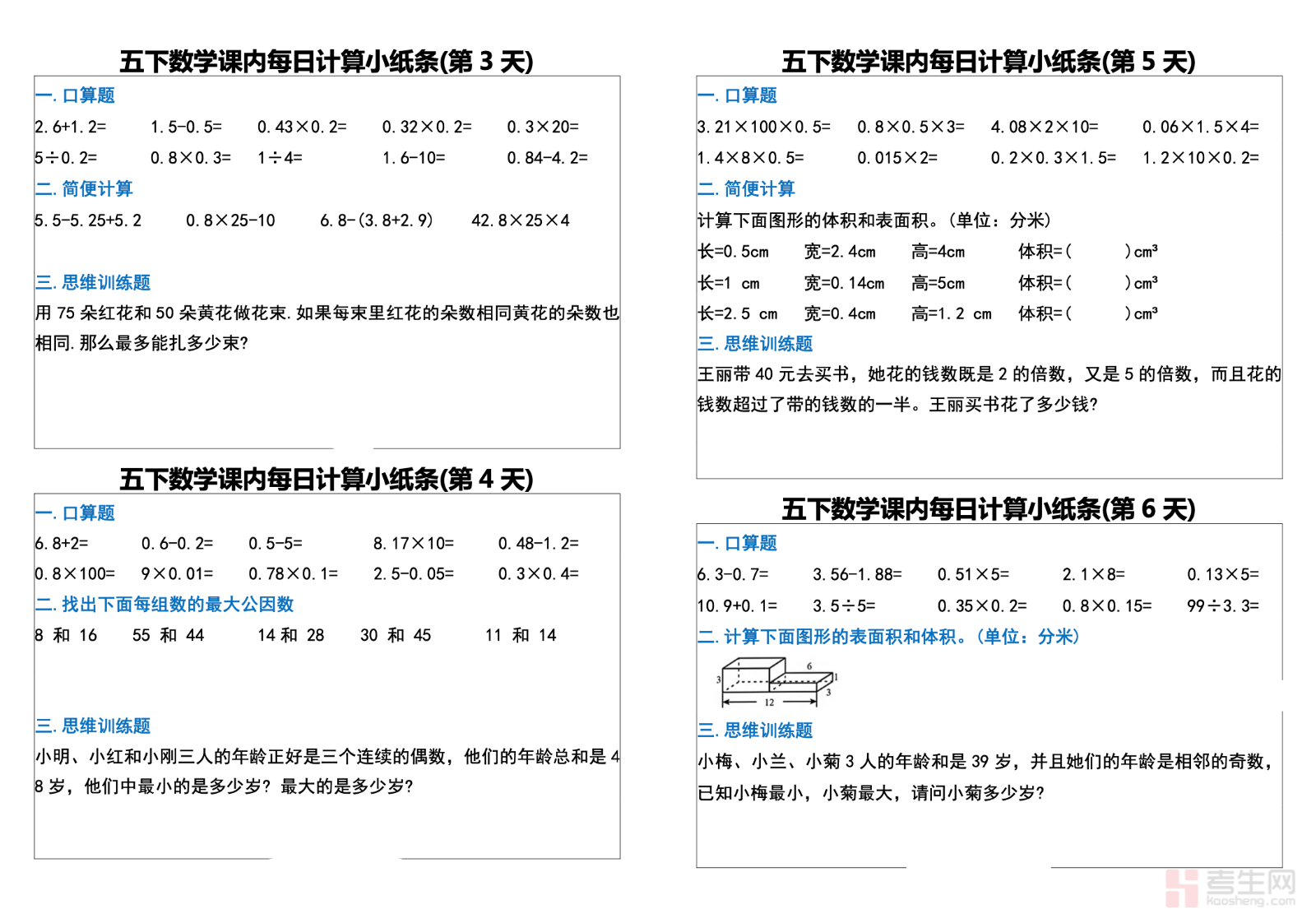Click the 第 3 天 worksheet title
Image resolution: width=1316 pixels, height=923 pixels.
tap(327, 62)
